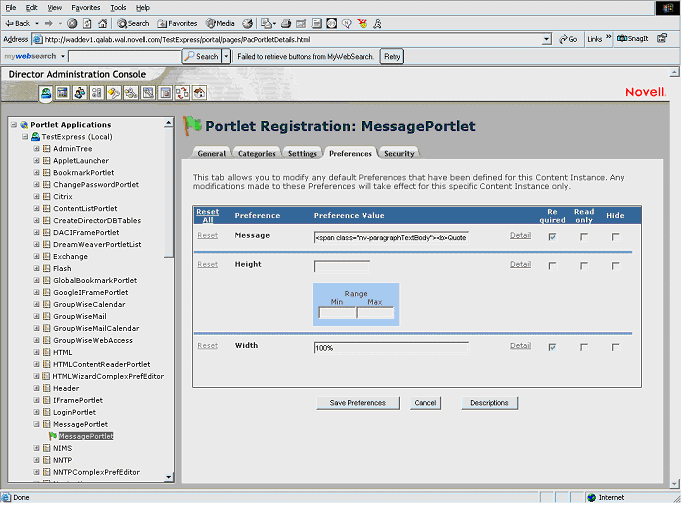Click the Reset All link
The height and width of the screenshot is (505, 681).
click(207, 215)
